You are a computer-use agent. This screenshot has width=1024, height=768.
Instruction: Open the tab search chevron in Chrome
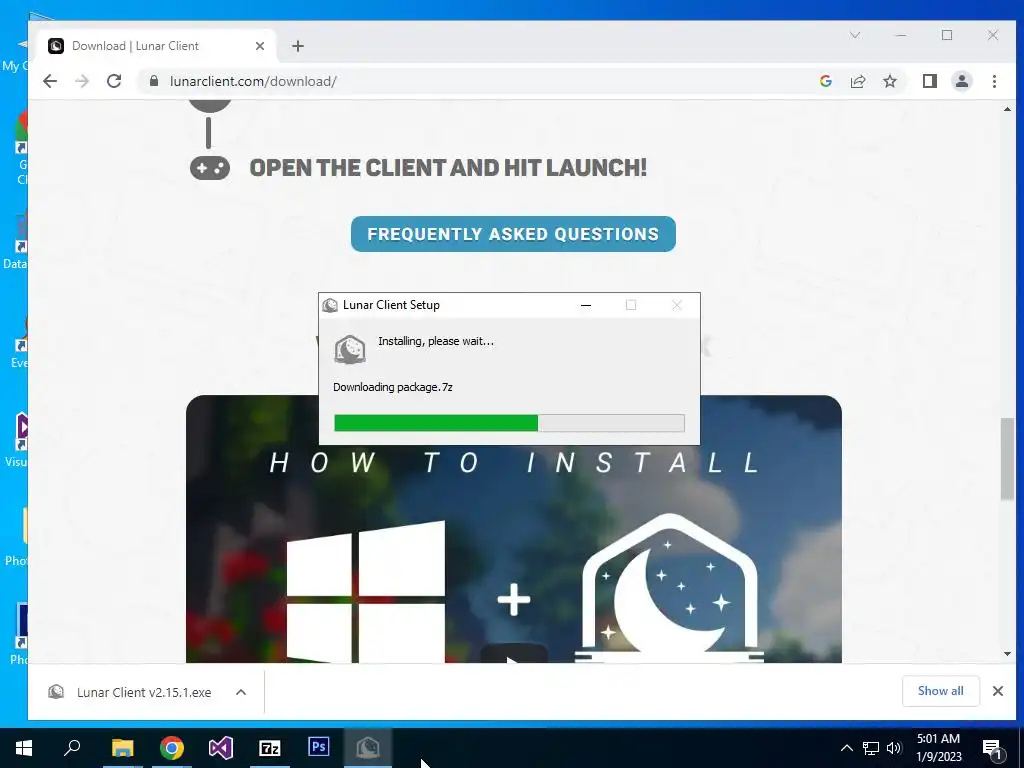coord(855,35)
